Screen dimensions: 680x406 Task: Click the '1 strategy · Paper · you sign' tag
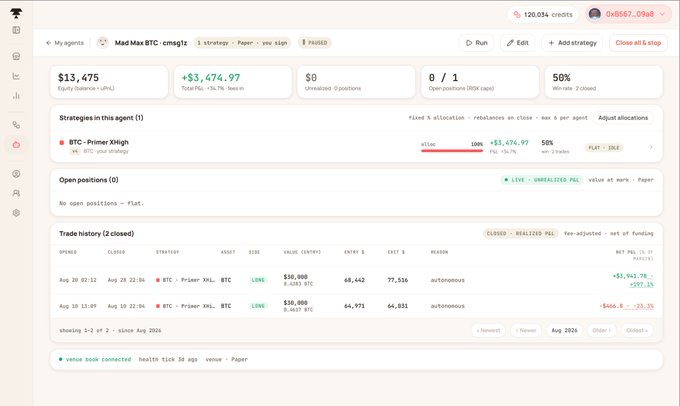[242, 43]
